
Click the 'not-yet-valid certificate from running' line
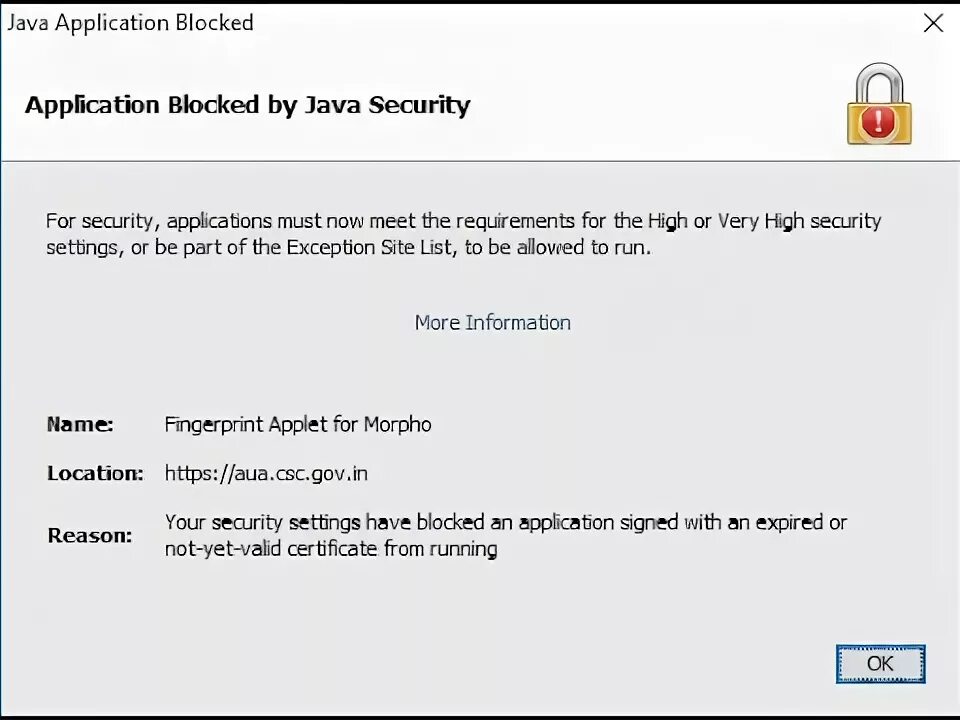click(331, 548)
